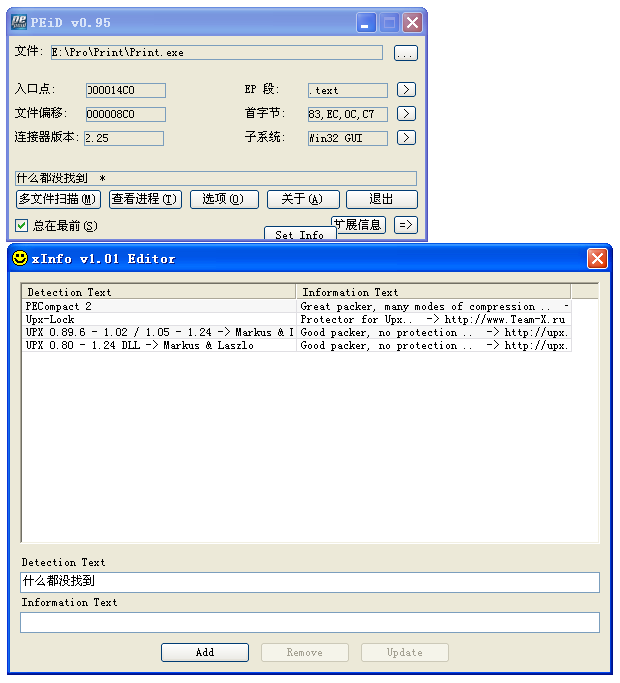Click info cell 'Great packer, many modes of compression'
Screen dimensions: 620x683
pos(434,306)
